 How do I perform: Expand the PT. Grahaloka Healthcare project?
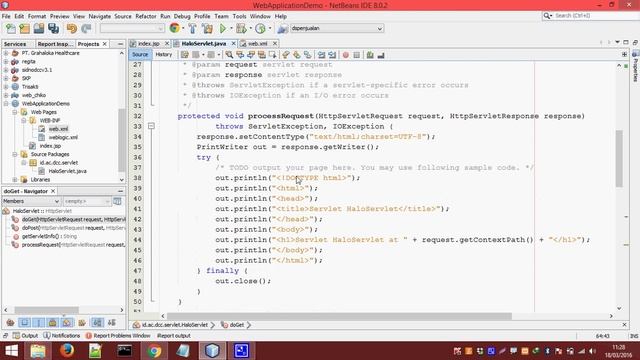[6, 53]
